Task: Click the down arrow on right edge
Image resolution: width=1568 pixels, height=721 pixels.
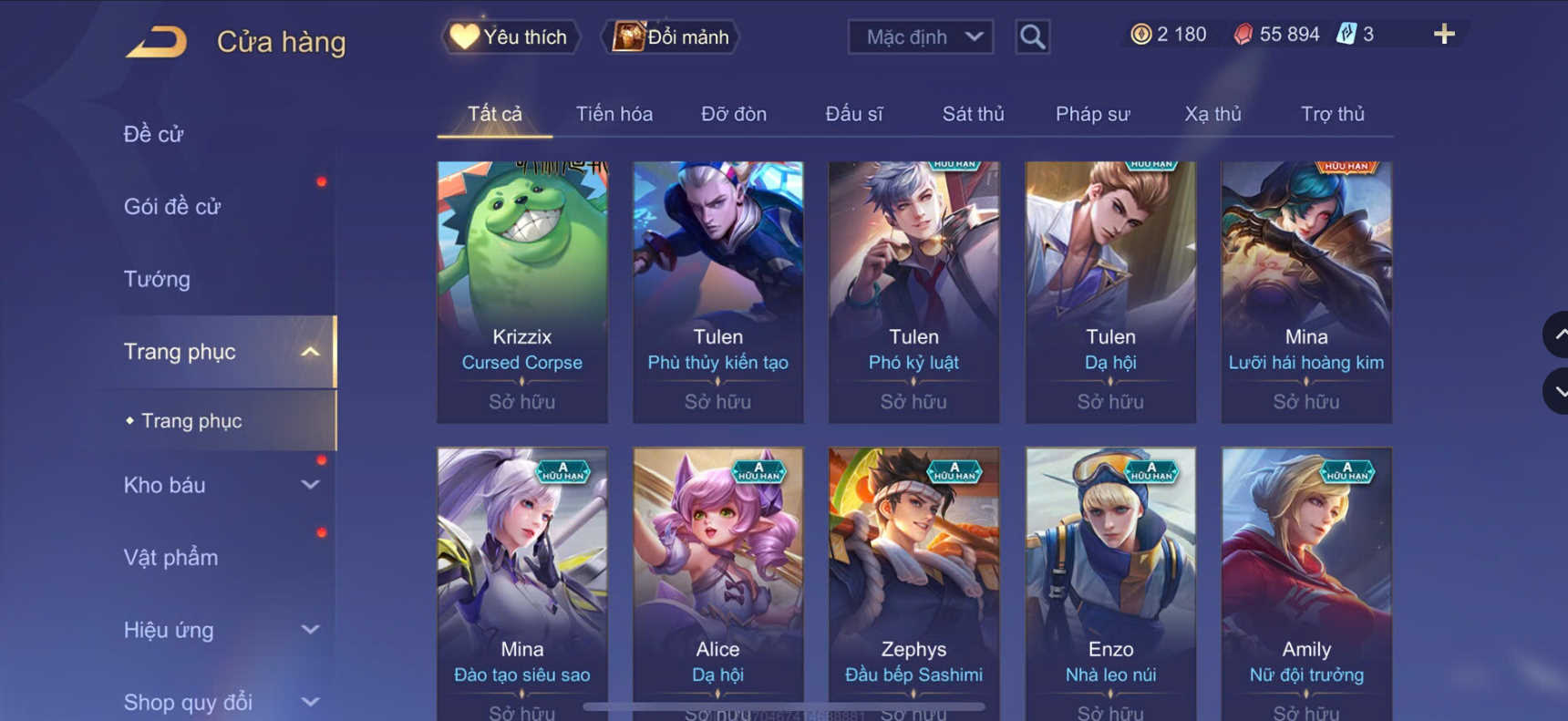Action: point(1557,392)
